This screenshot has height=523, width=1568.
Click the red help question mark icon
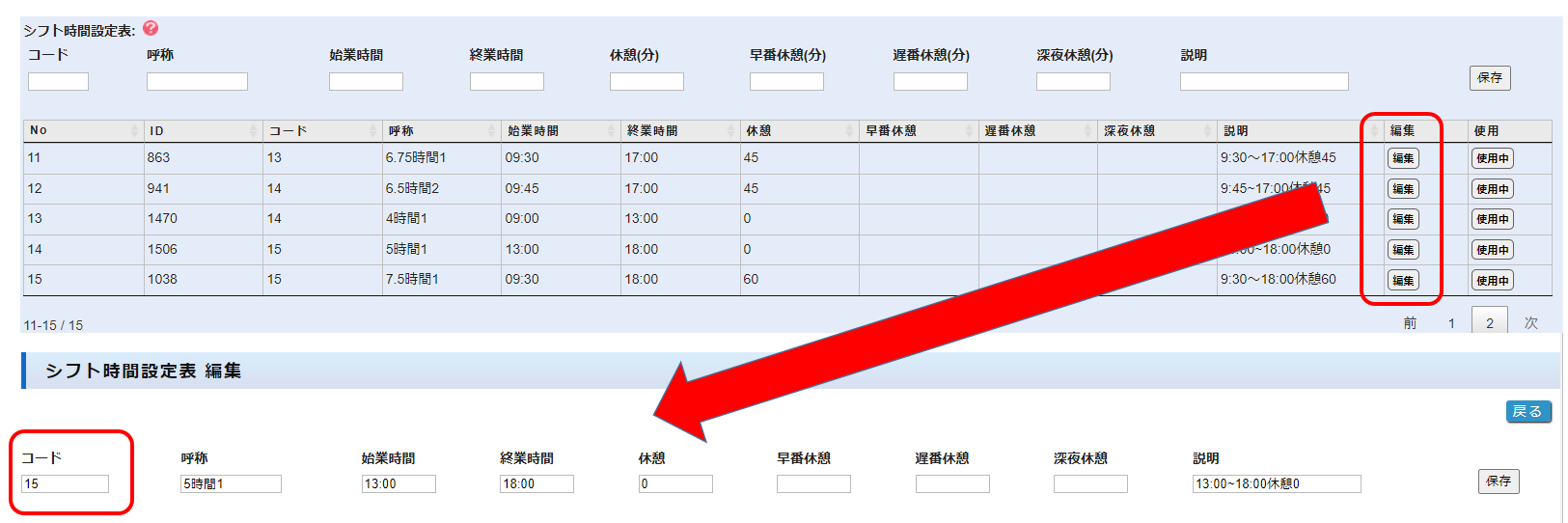[x=151, y=29]
